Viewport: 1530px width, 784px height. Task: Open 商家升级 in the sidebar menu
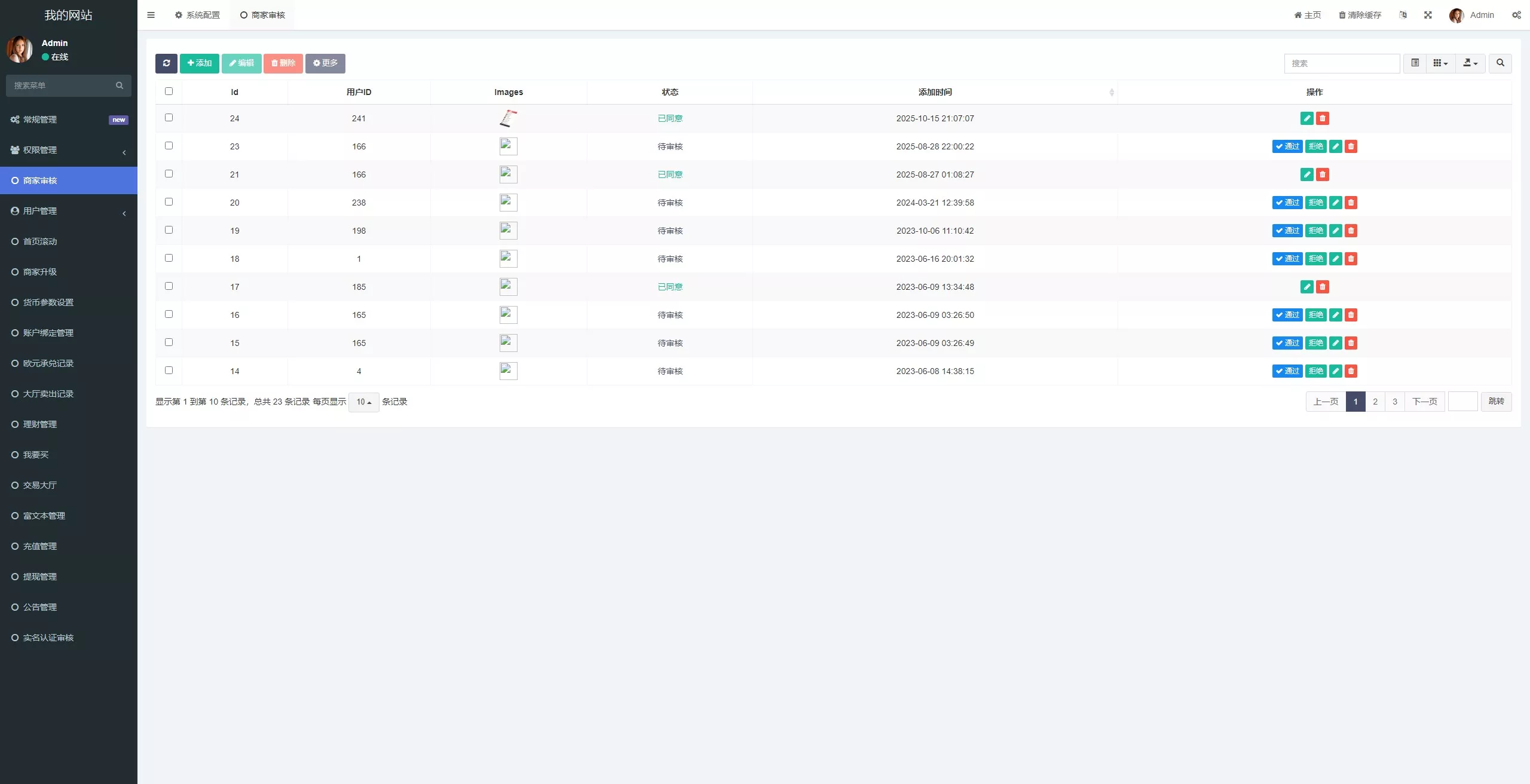(40, 272)
